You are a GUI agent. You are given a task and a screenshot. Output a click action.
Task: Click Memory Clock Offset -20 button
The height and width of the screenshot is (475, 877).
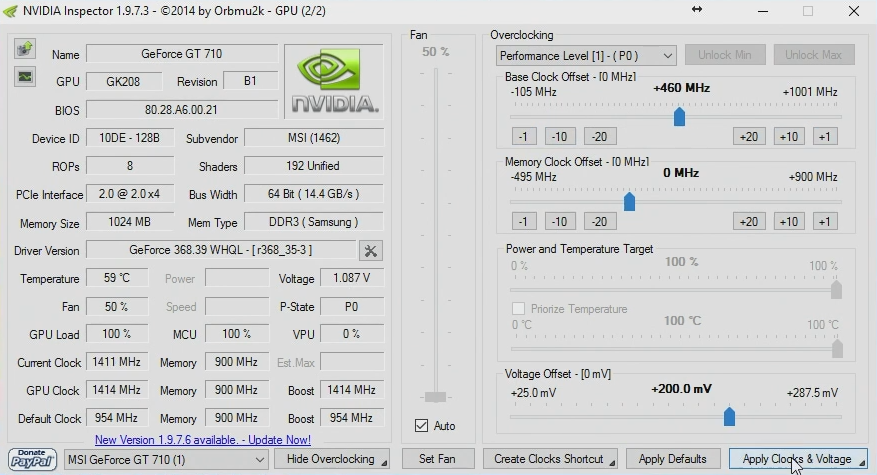point(600,222)
